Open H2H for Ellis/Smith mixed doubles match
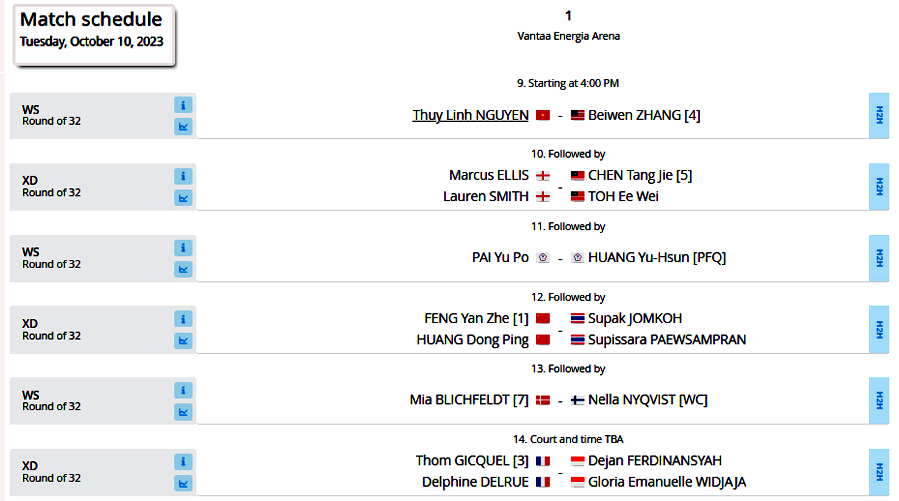 [879, 186]
